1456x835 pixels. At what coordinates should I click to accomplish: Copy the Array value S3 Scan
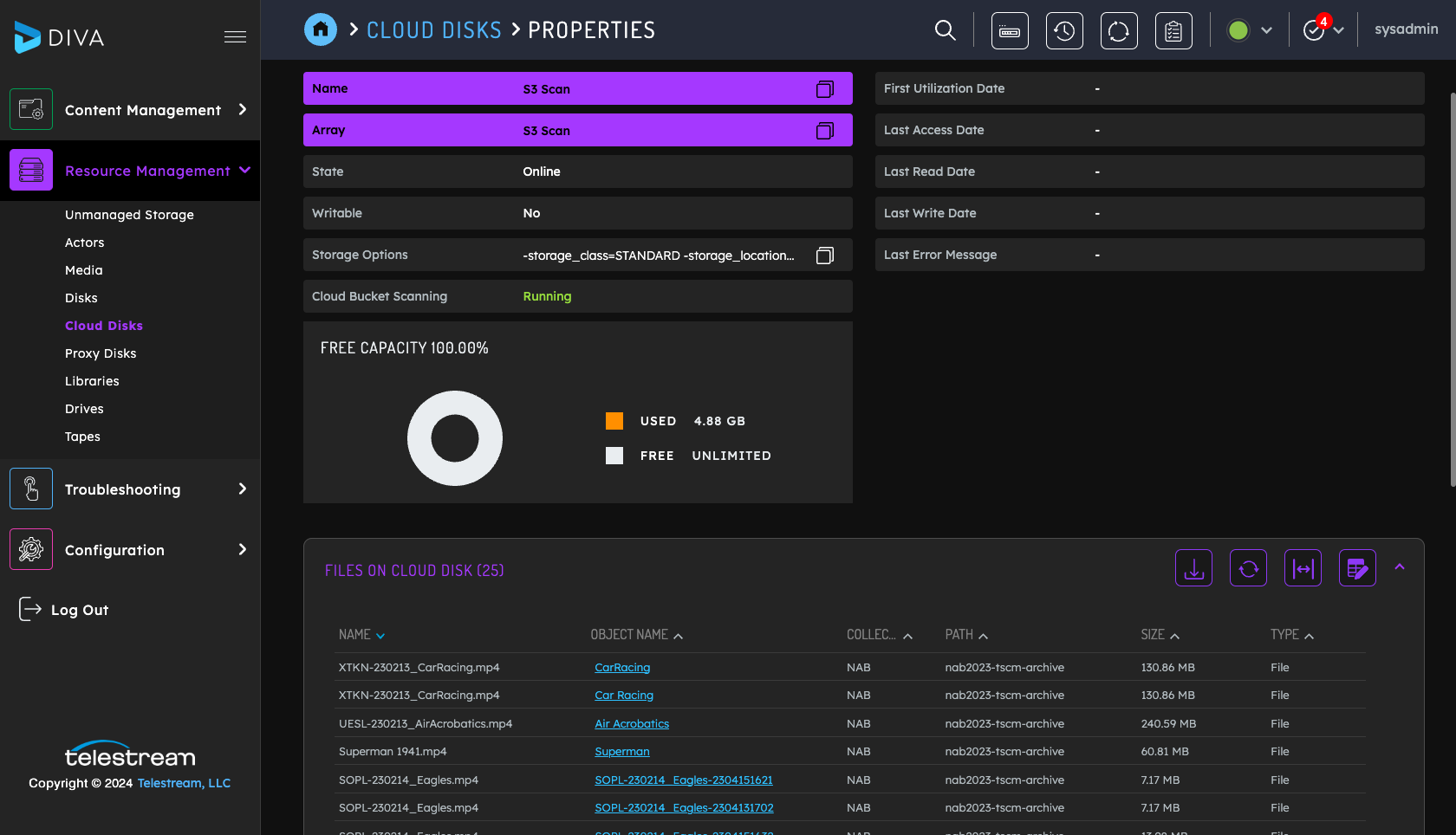point(825,131)
